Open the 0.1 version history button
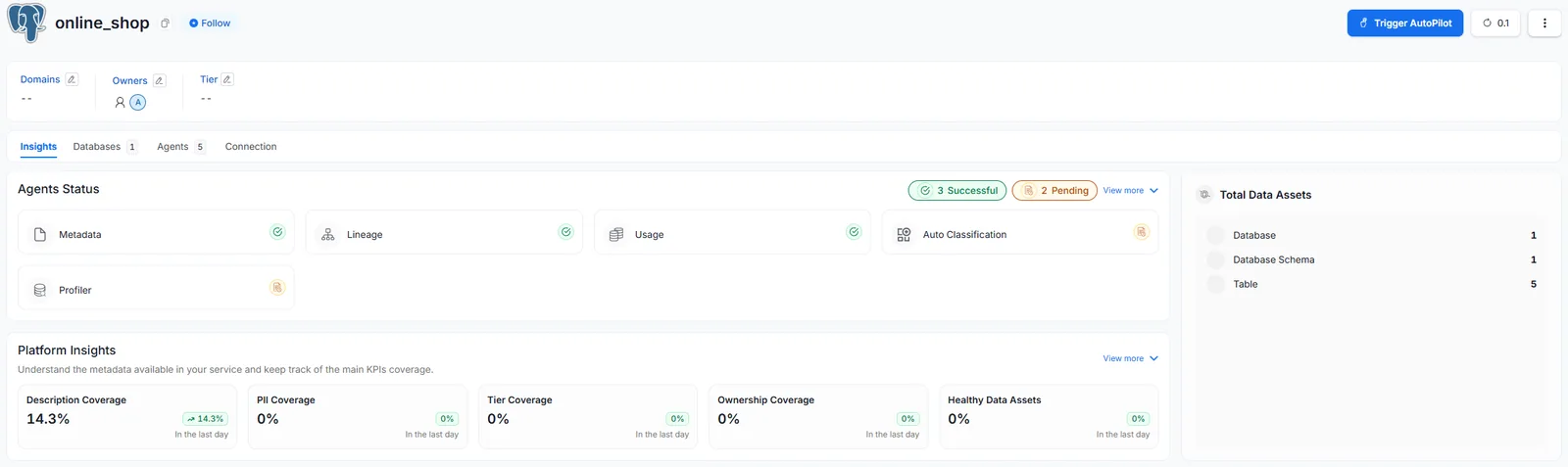1568x467 pixels. point(1495,23)
